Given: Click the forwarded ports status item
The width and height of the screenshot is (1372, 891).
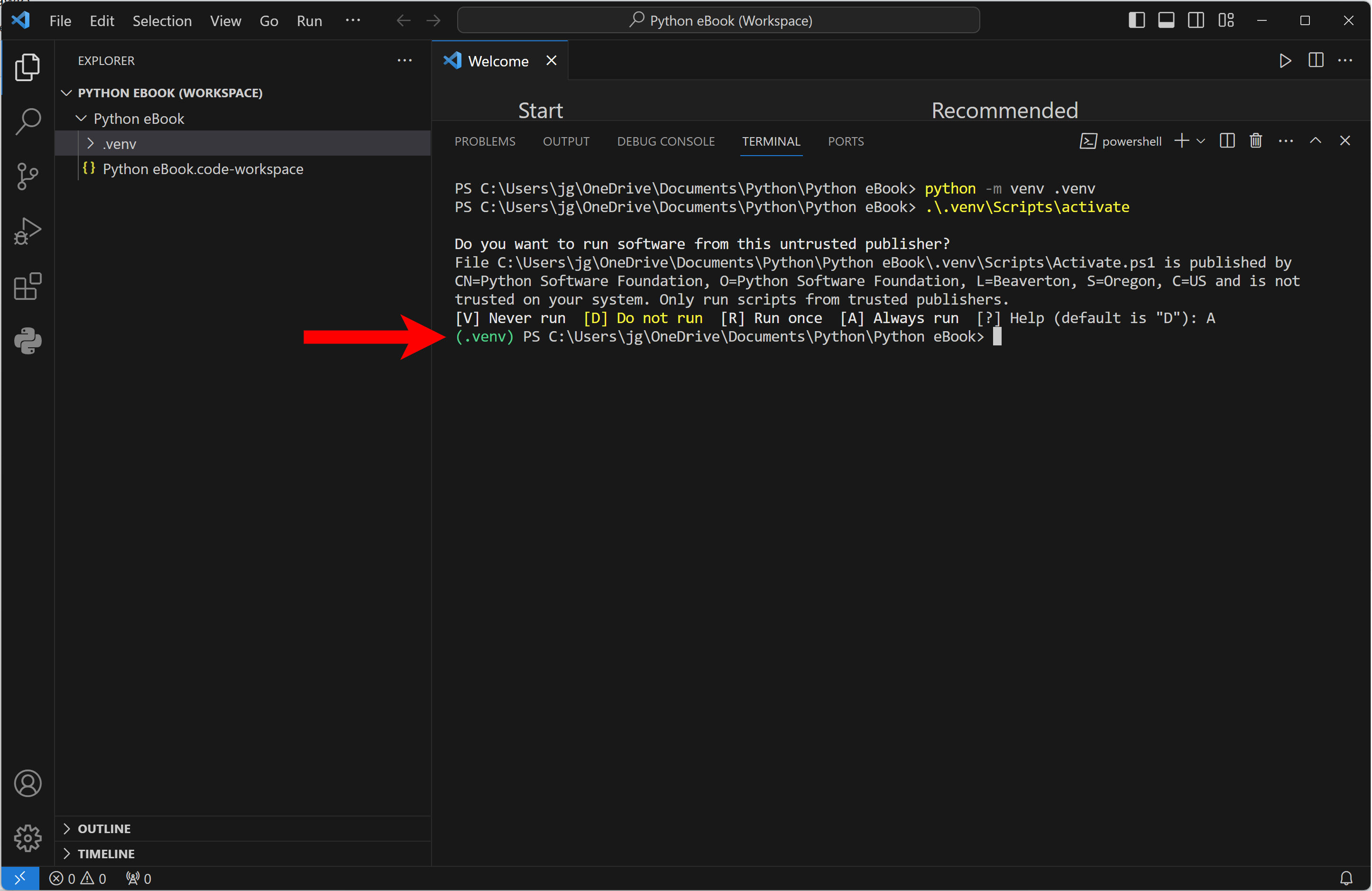Looking at the screenshot, I should pyautogui.click(x=138, y=878).
